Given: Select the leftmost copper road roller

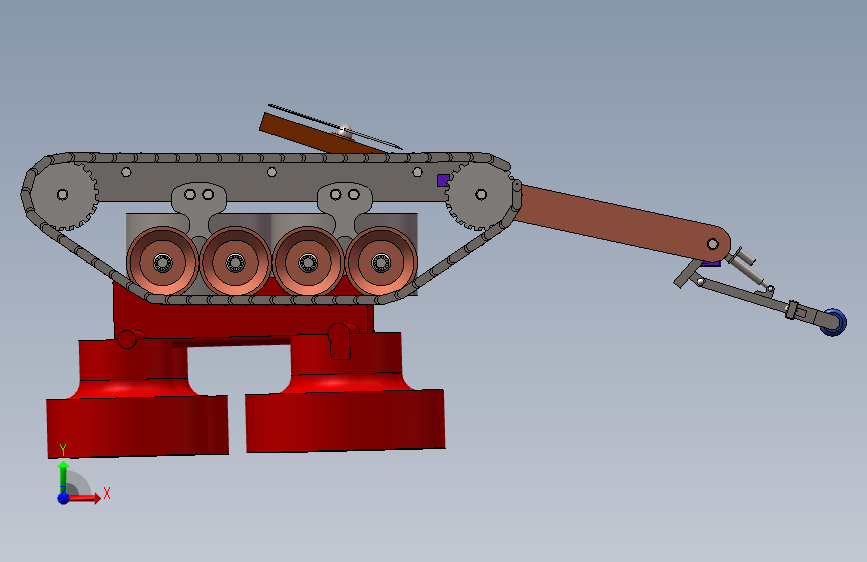Looking at the screenshot, I should (162, 261).
